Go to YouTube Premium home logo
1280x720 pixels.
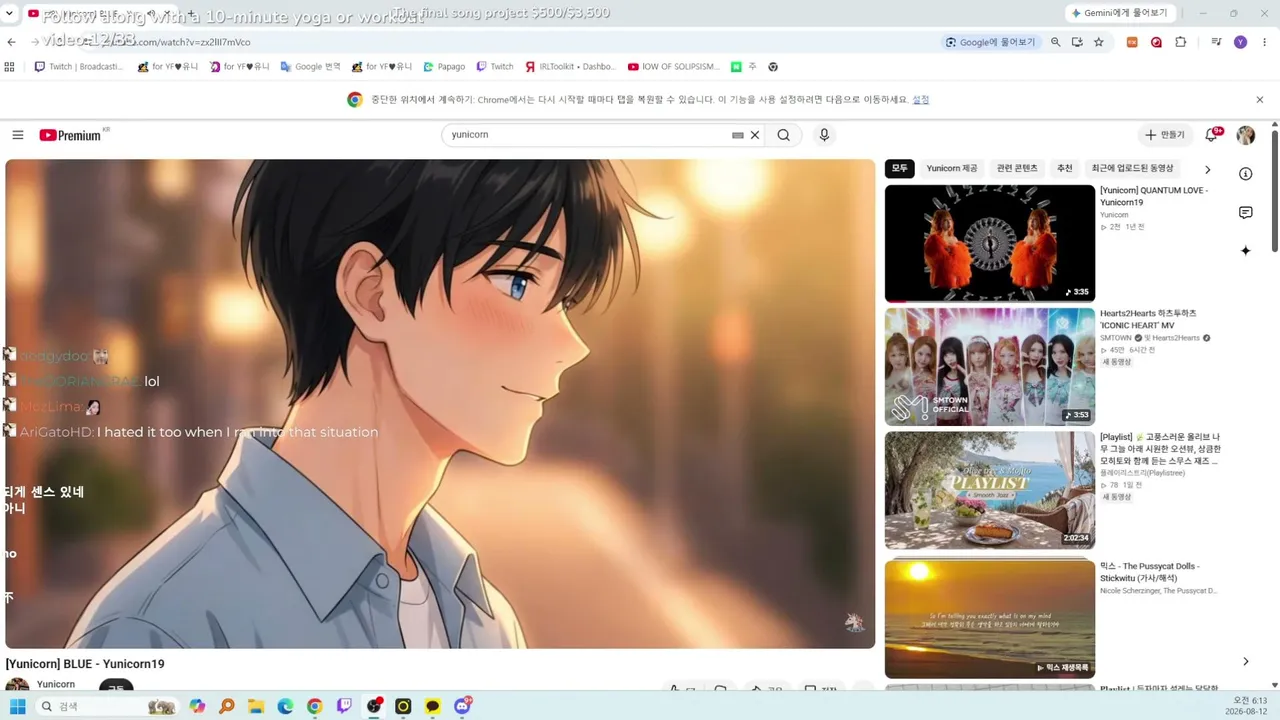click(71, 135)
